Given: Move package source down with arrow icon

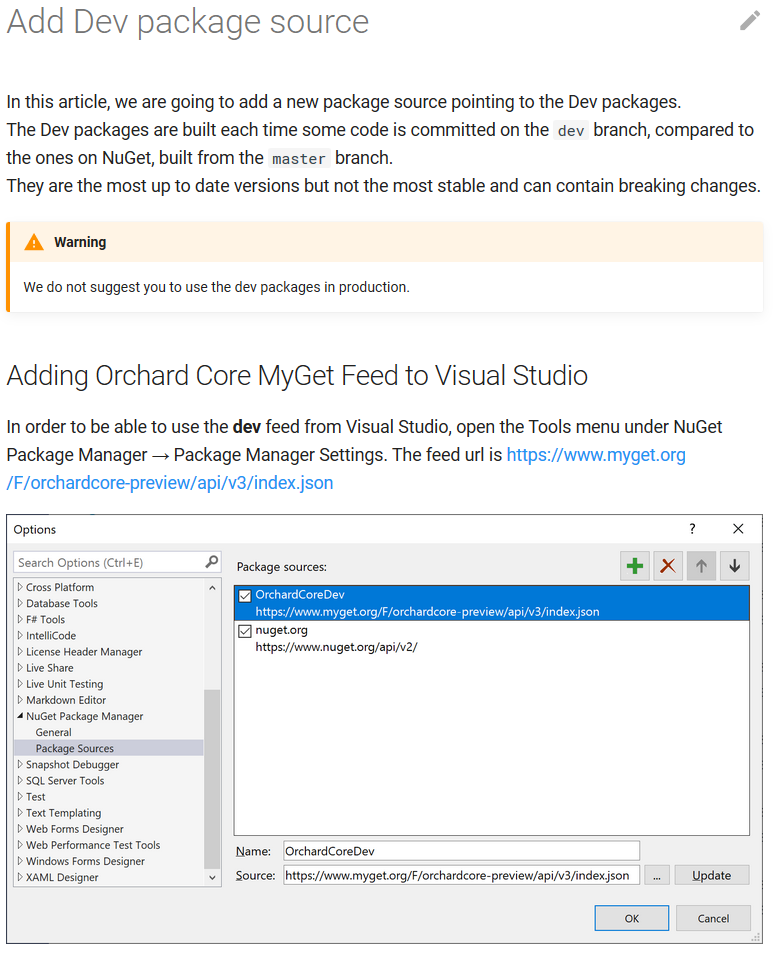Looking at the screenshot, I should click(735, 566).
